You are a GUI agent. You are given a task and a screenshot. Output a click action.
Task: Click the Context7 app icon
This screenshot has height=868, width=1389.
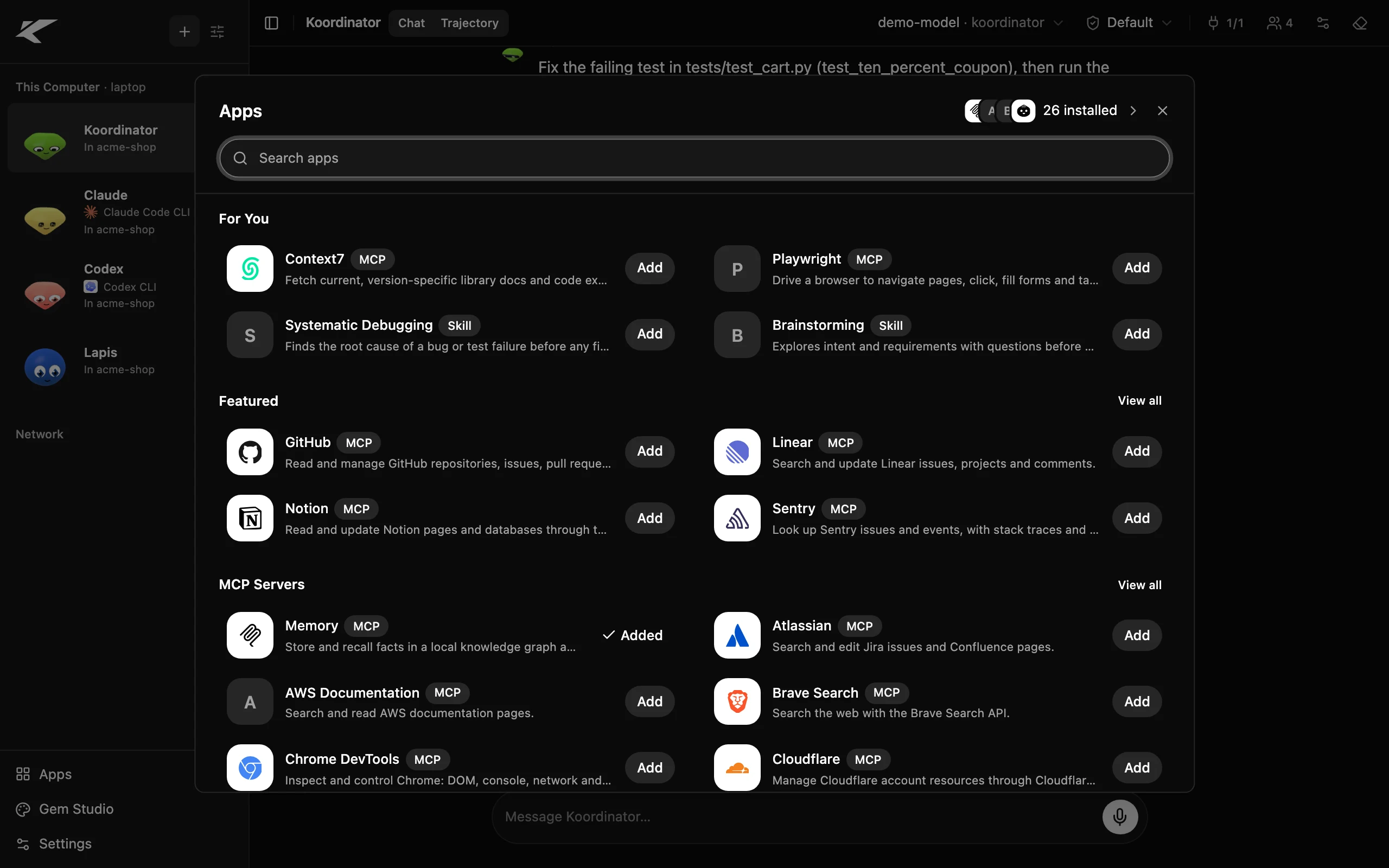point(250,269)
